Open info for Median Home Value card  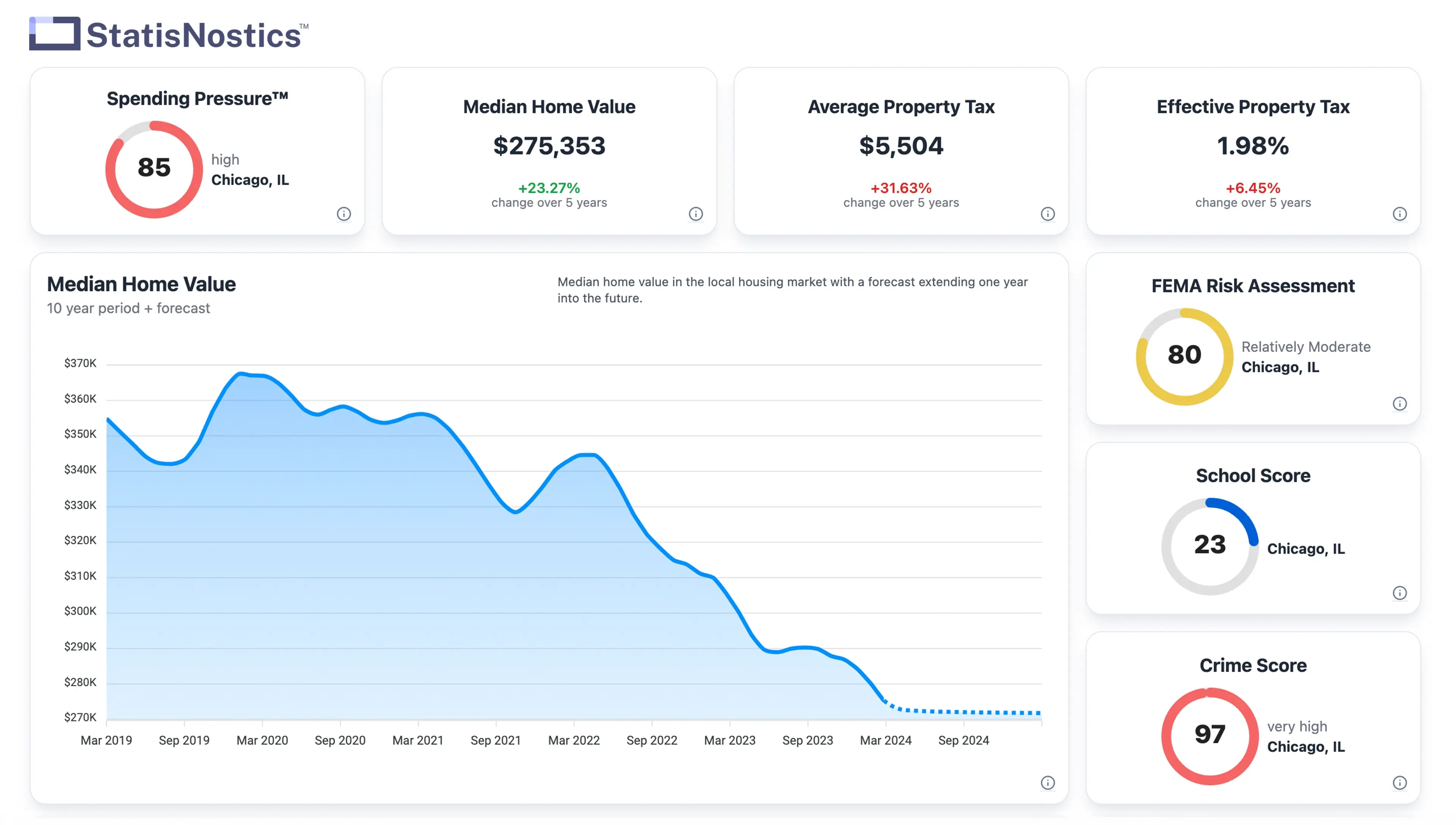pyautogui.click(x=695, y=214)
